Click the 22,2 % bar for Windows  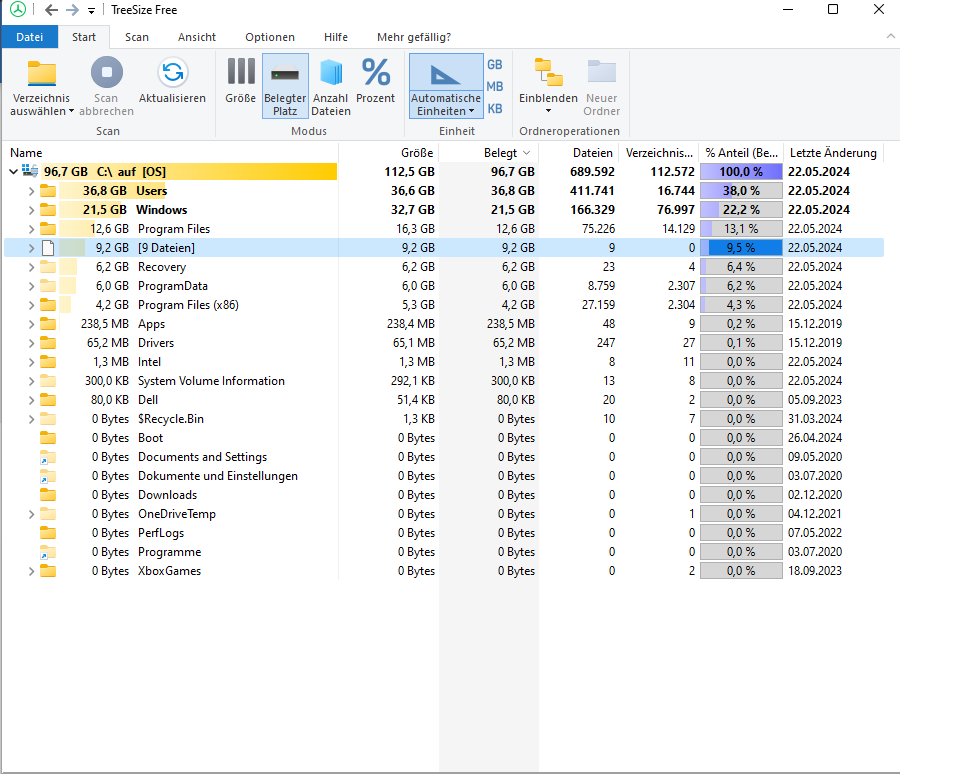[741, 209]
